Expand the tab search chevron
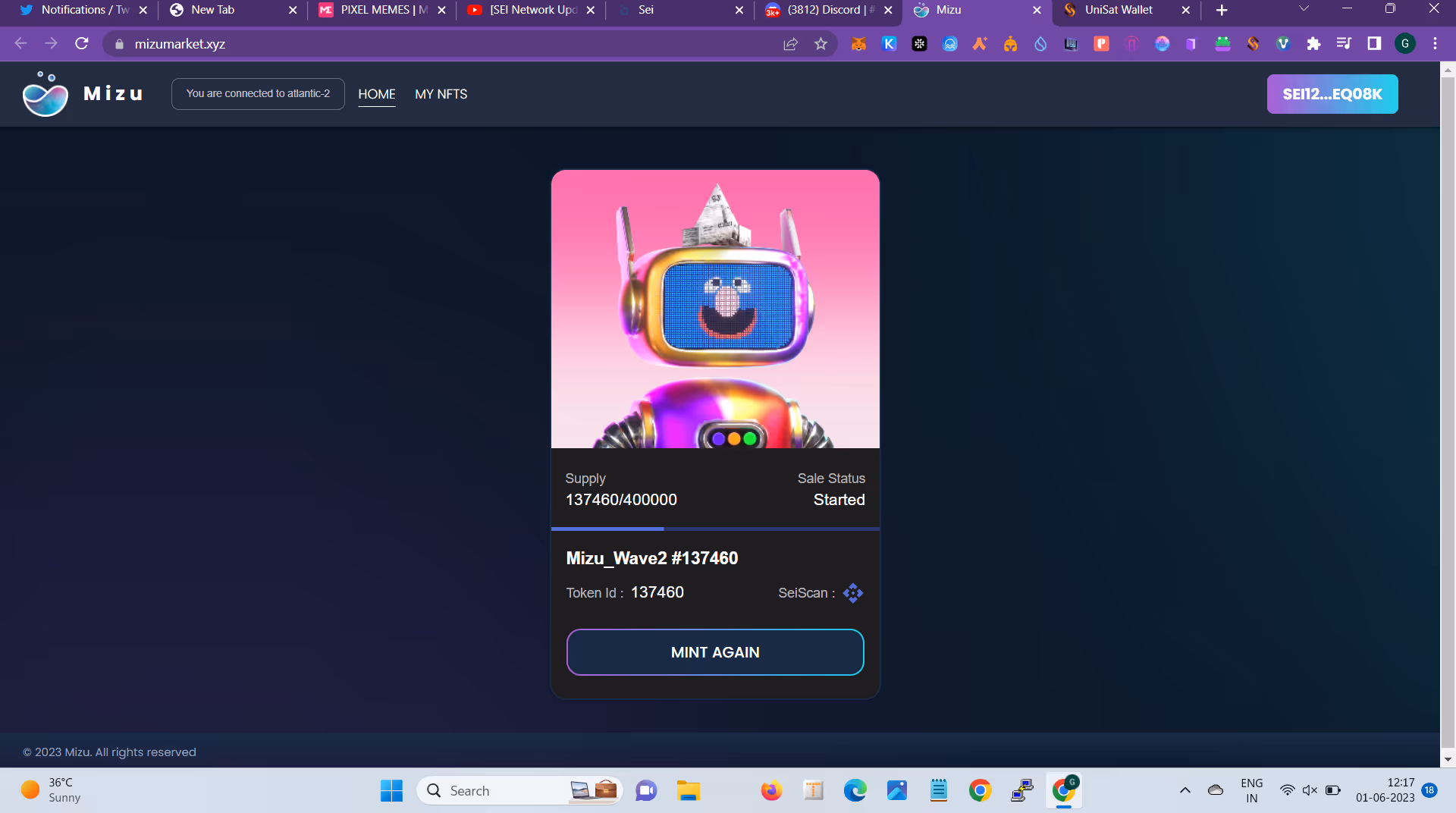The height and width of the screenshot is (813, 1456). [1304, 10]
